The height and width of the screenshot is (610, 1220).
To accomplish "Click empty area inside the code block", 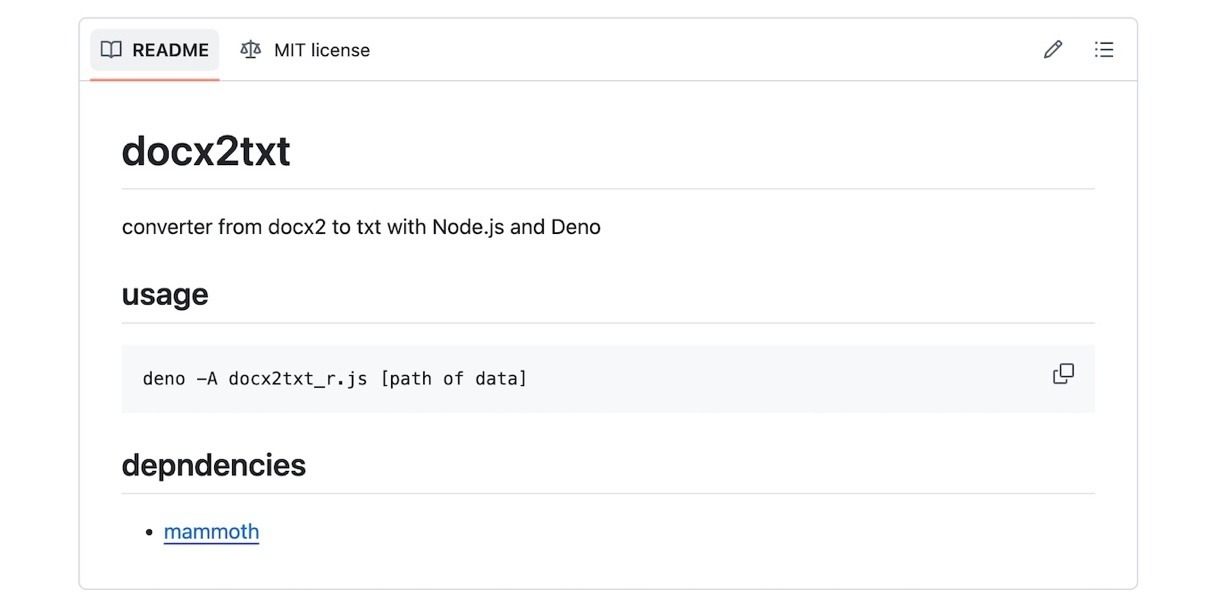I will click(780, 379).
